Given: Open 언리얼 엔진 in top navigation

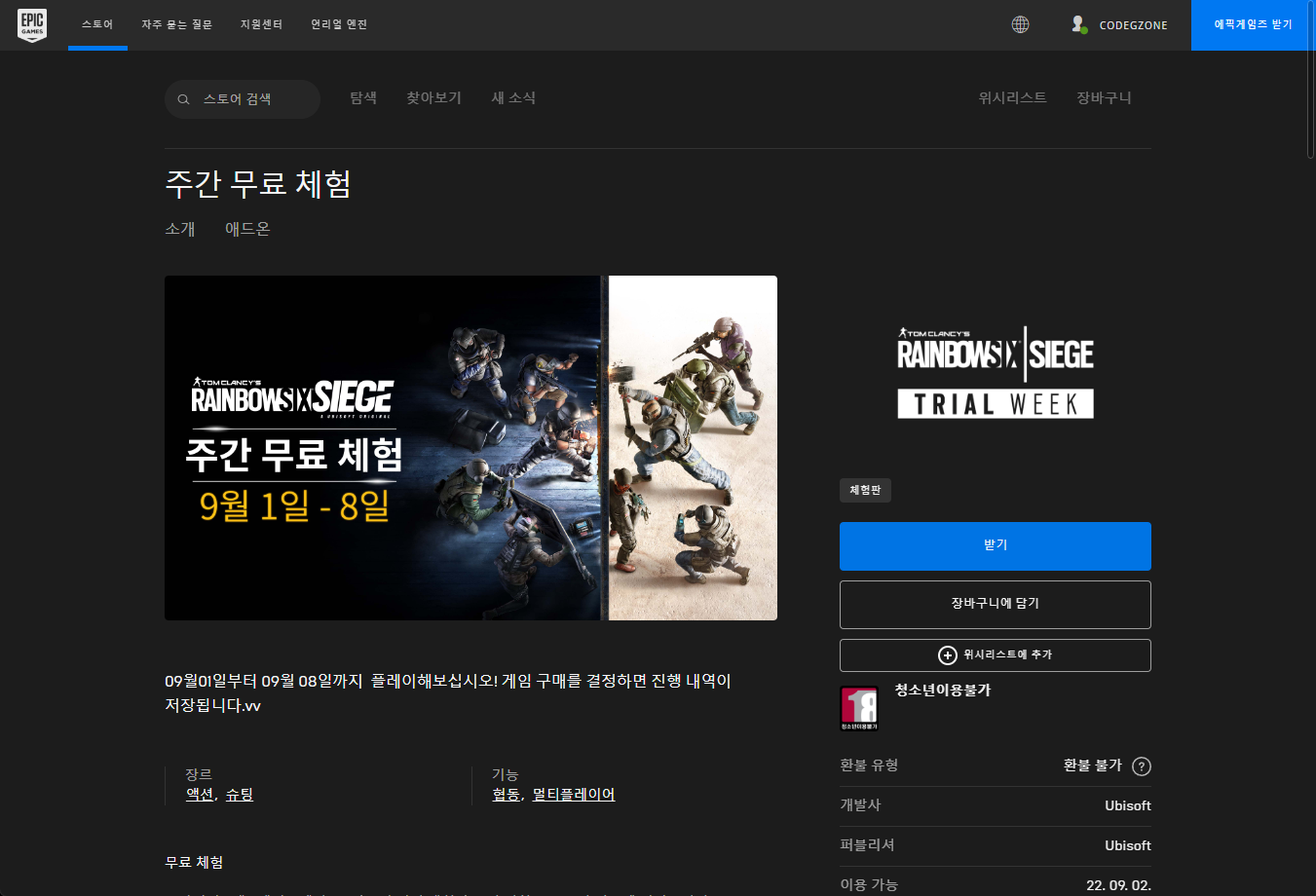Looking at the screenshot, I should [339, 24].
